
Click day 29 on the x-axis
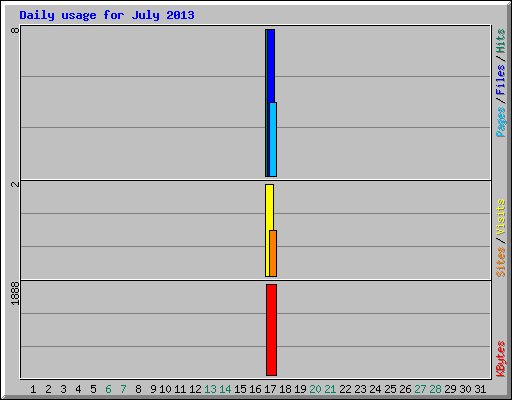pyautogui.click(x=450, y=389)
